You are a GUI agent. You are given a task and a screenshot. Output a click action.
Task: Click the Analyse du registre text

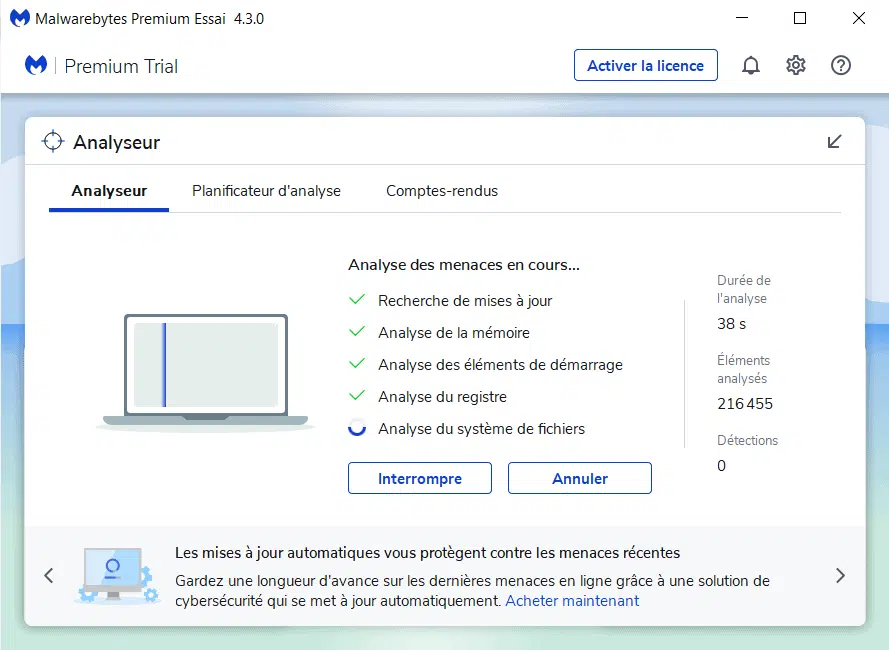tap(442, 397)
